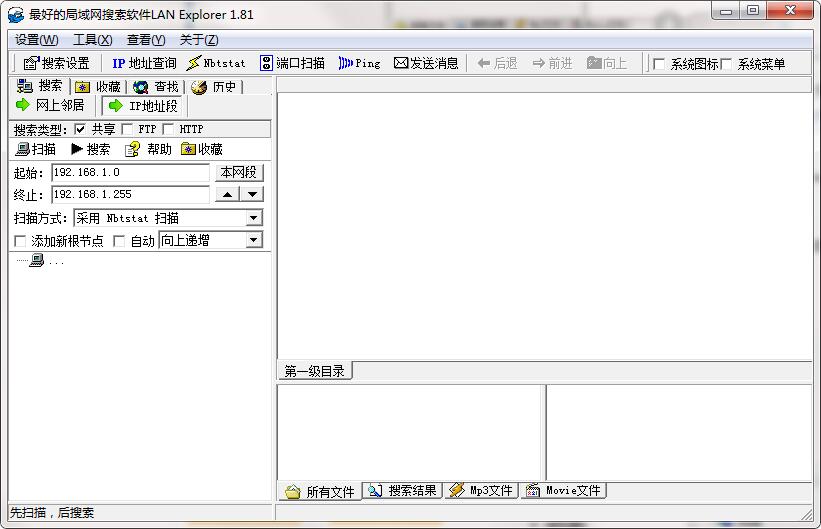Expand the 扫描方式 dropdown list
821x529 pixels.
click(253, 218)
